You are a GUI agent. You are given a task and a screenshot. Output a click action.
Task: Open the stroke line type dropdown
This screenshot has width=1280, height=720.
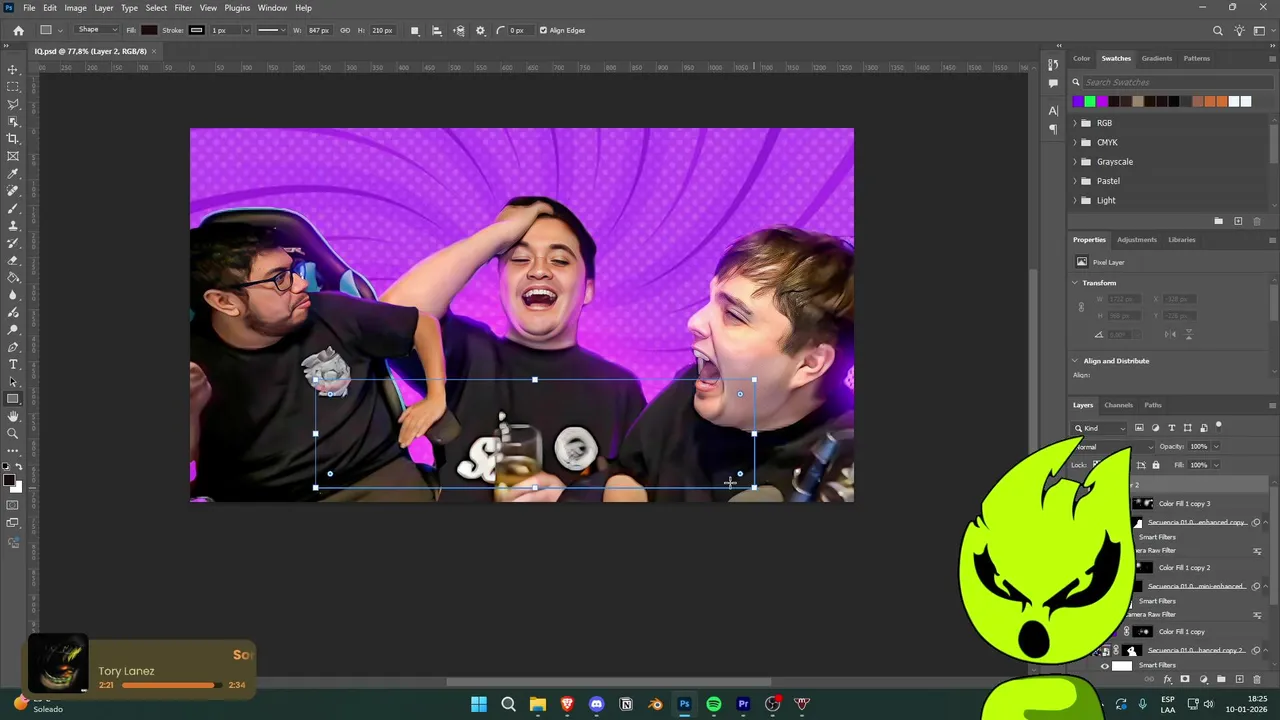271,30
